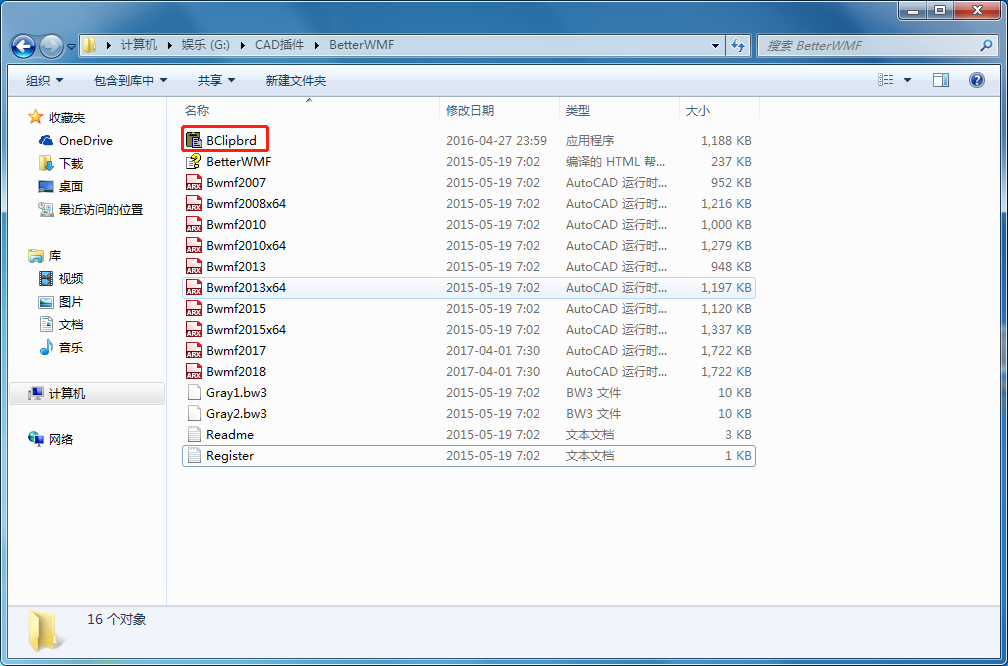Click the BetterWMF help file icon
This screenshot has height=666, width=1008.
click(x=194, y=161)
